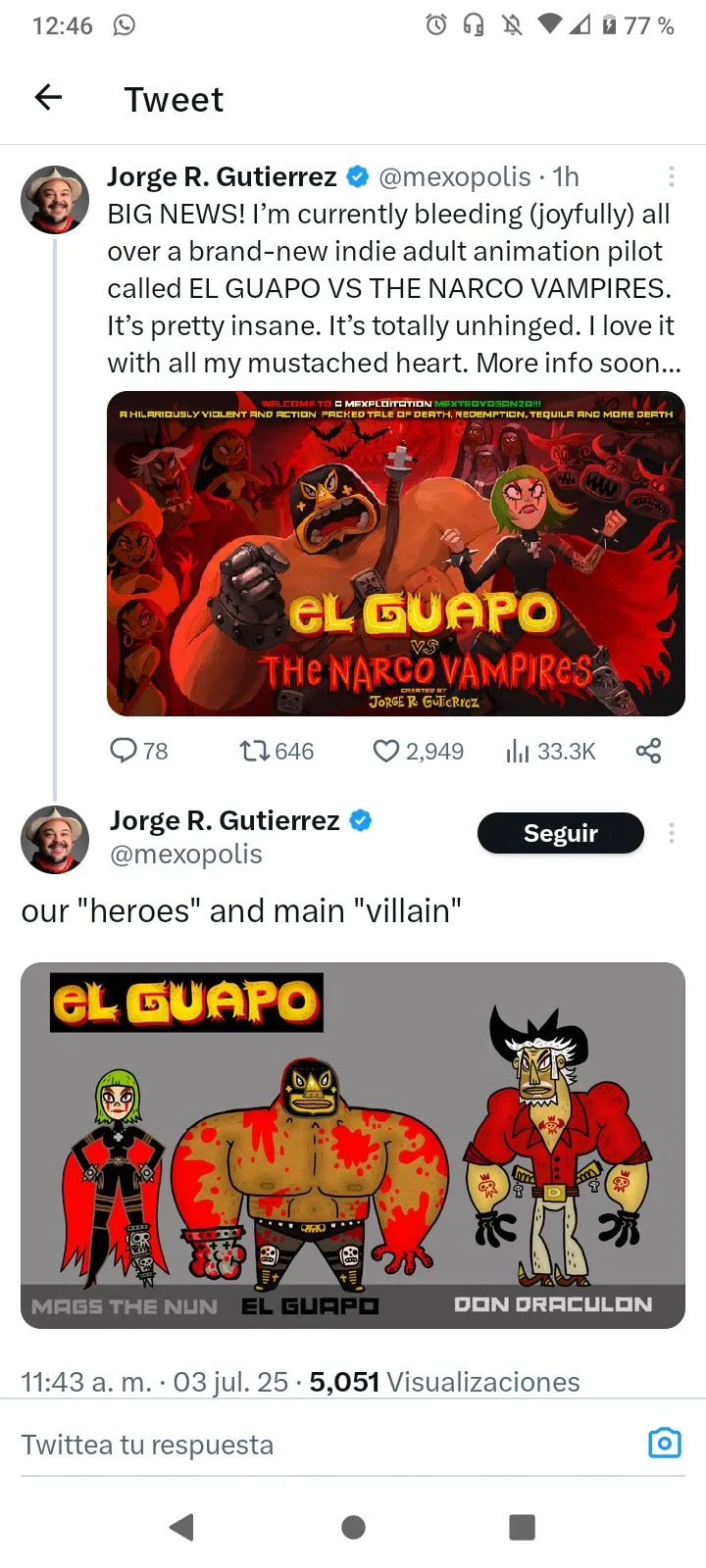Tap the back arrow next to Tweet
706x1568 pixels.
(48, 97)
